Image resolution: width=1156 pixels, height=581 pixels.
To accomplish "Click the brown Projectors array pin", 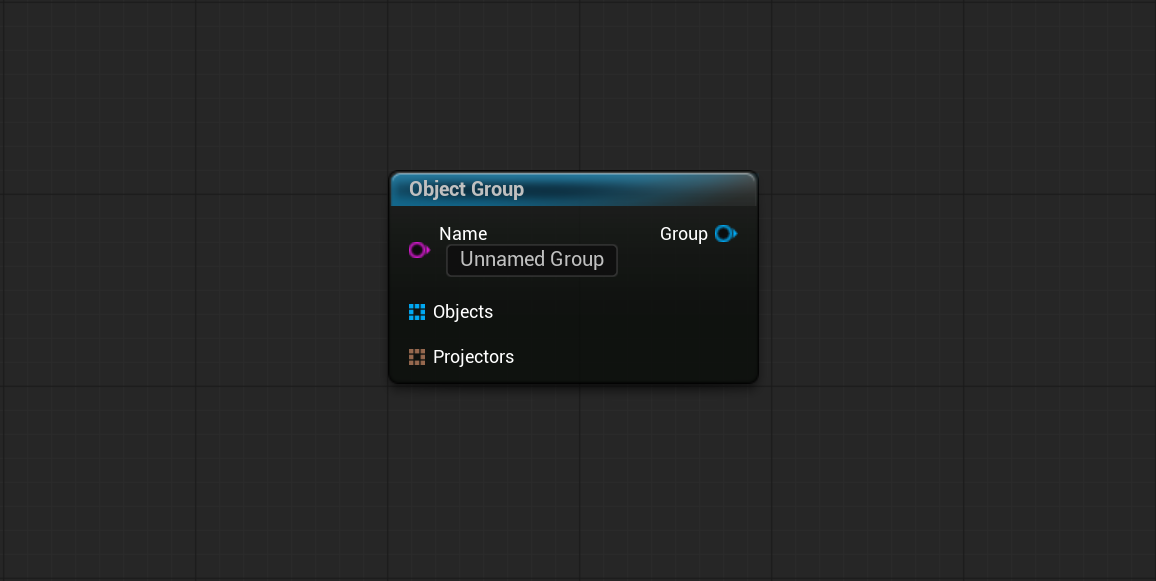I will pyautogui.click(x=417, y=357).
